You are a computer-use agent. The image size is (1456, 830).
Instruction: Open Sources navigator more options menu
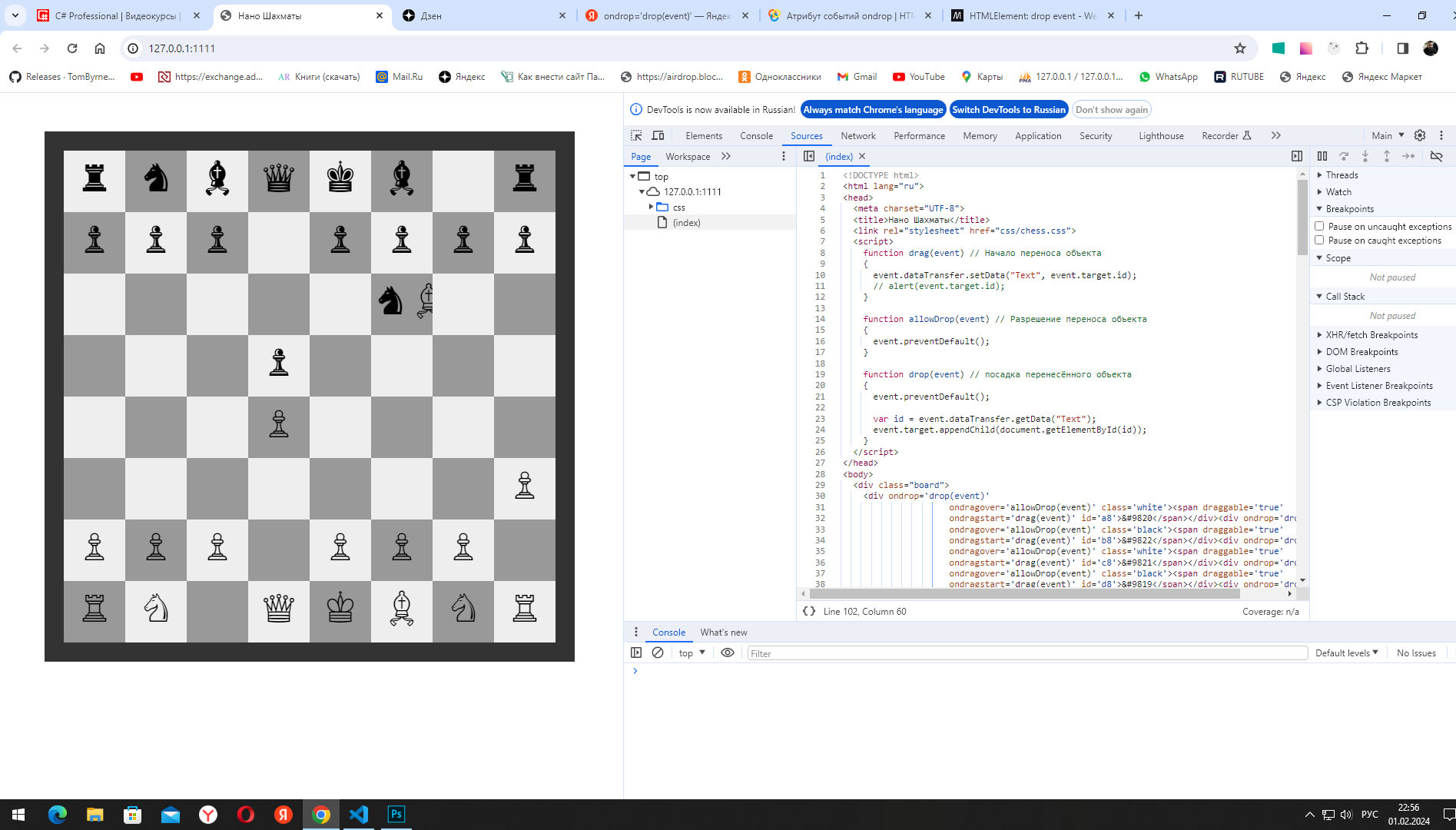pos(784,156)
